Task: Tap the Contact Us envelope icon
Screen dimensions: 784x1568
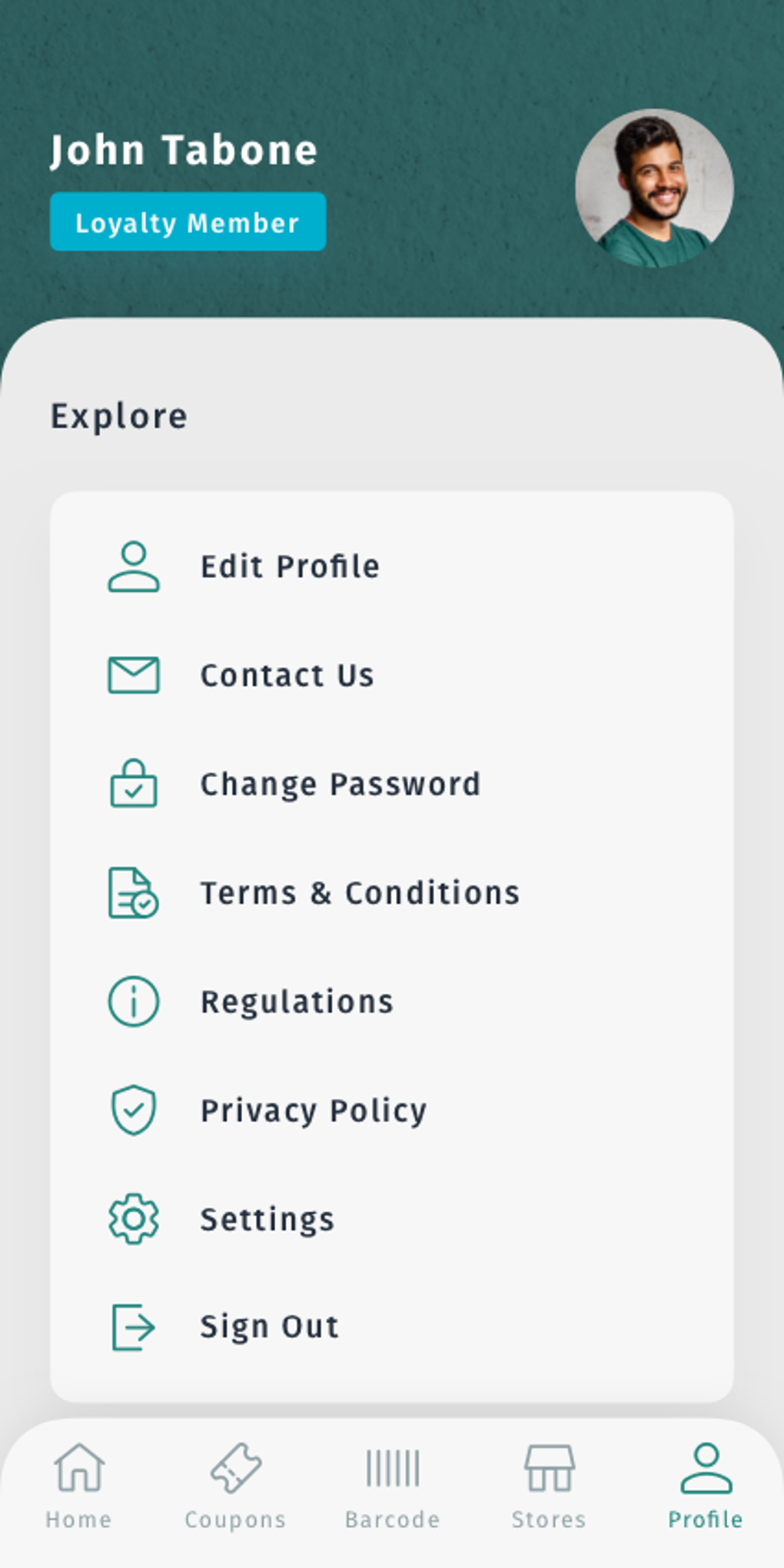Action: click(134, 675)
